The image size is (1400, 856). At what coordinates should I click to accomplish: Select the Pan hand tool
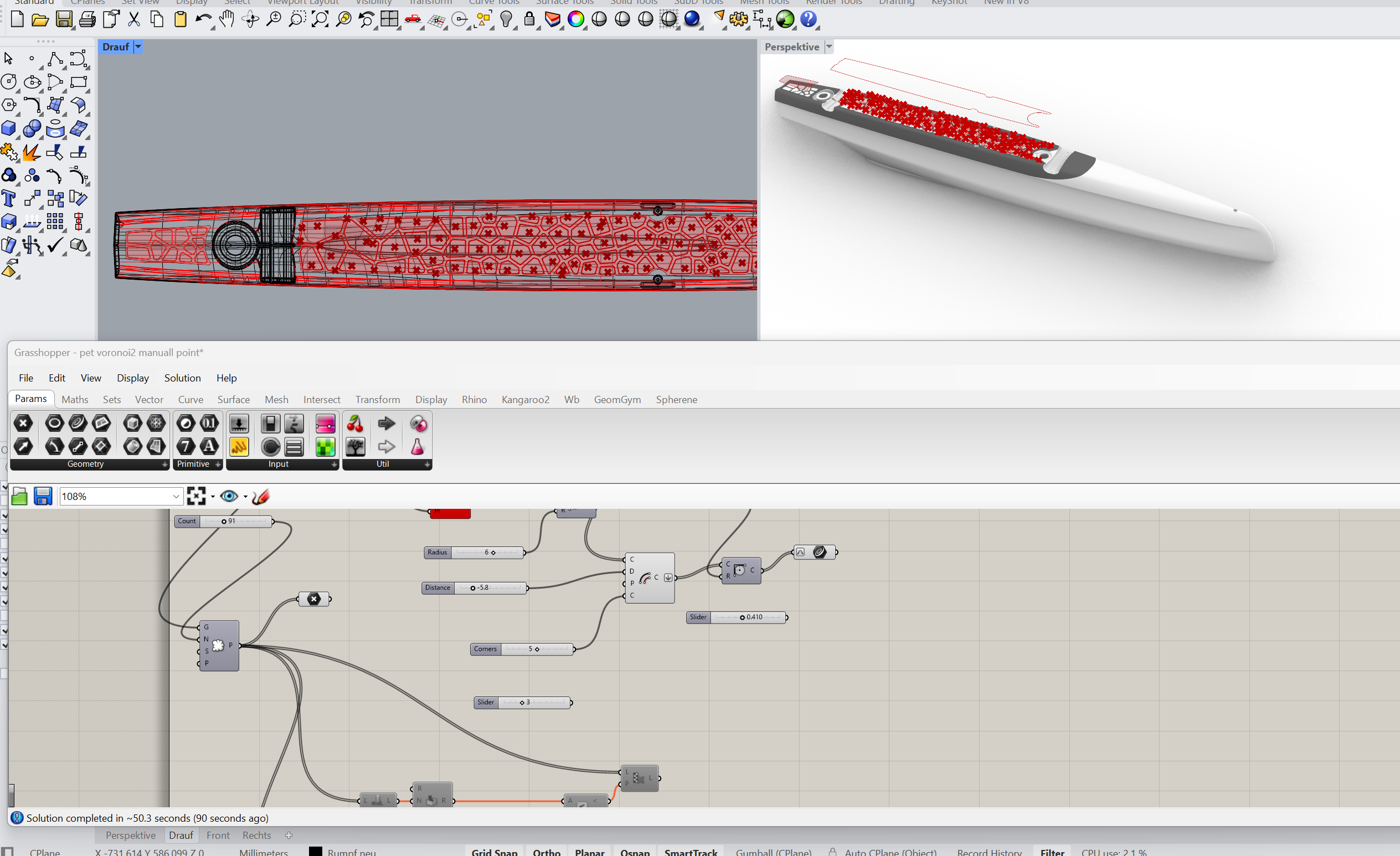pyautogui.click(x=227, y=20)
